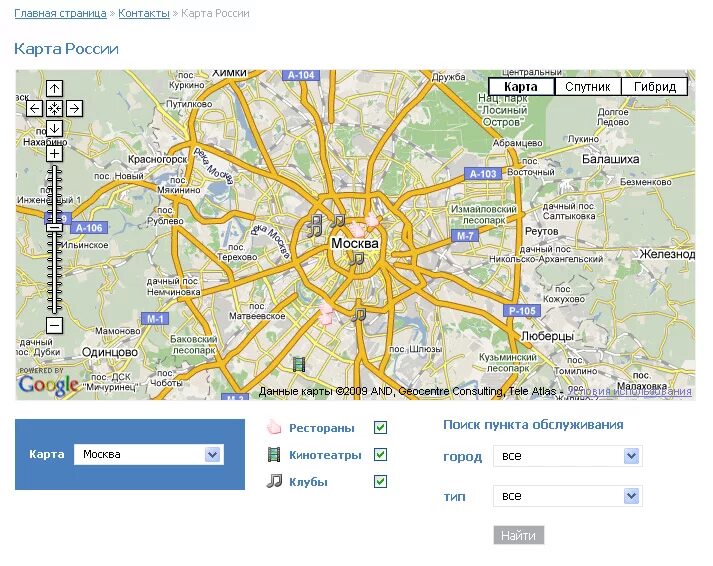Click the paired restaurant markers near Матвеевское
This screenshot has height=566, width=713.
pos(326,315)
